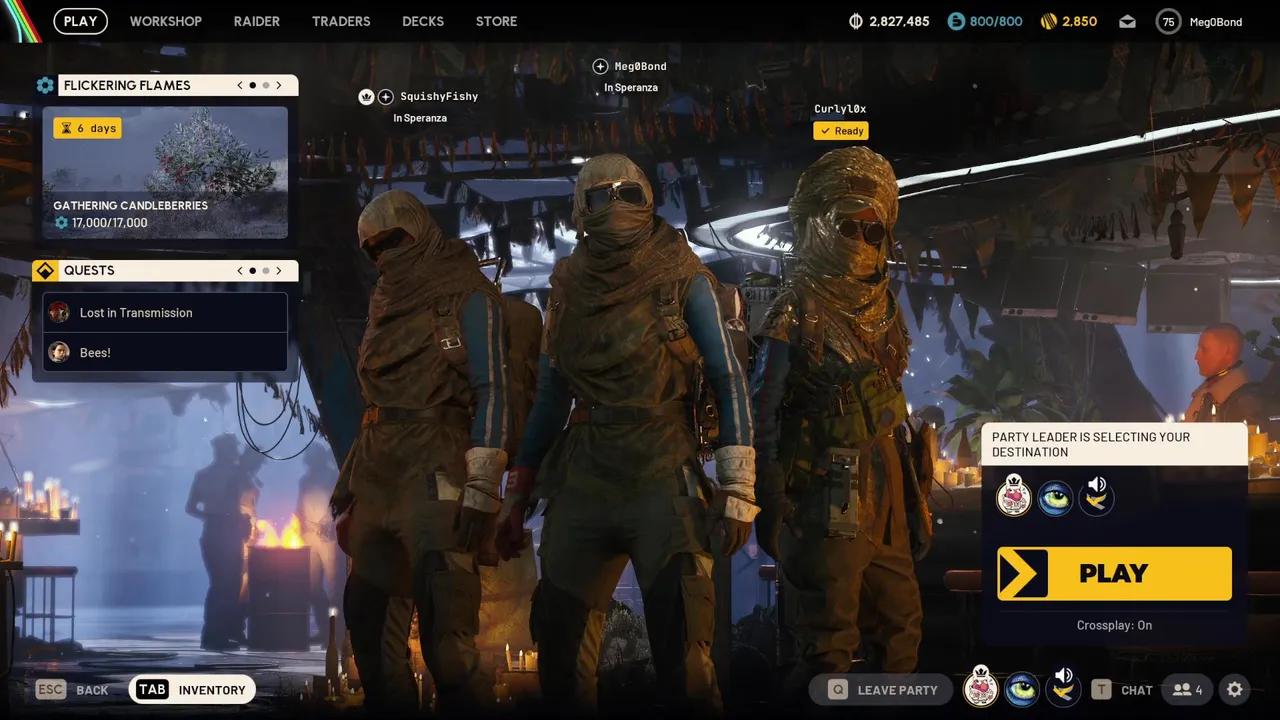
Task: Click the crowned avatar in the party panel
Action: pos(1013,497)
